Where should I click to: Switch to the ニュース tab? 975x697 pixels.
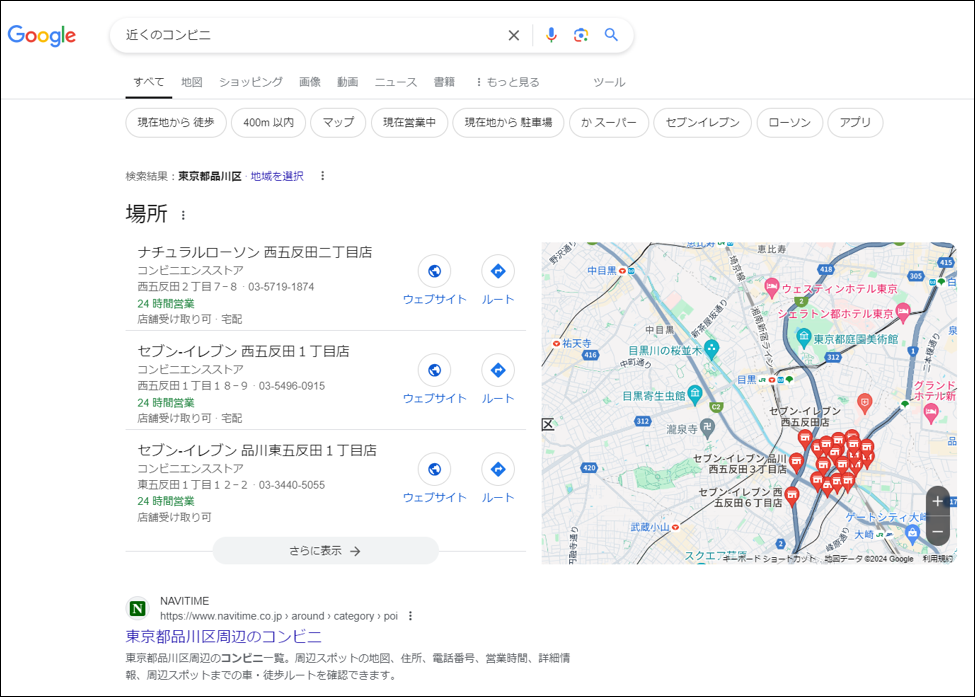[x=395, y=82]
